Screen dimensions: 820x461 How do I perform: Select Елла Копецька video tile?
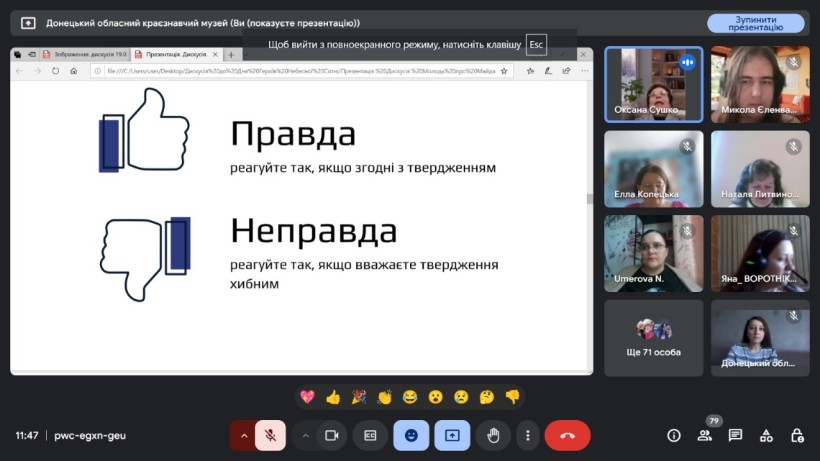654,169
